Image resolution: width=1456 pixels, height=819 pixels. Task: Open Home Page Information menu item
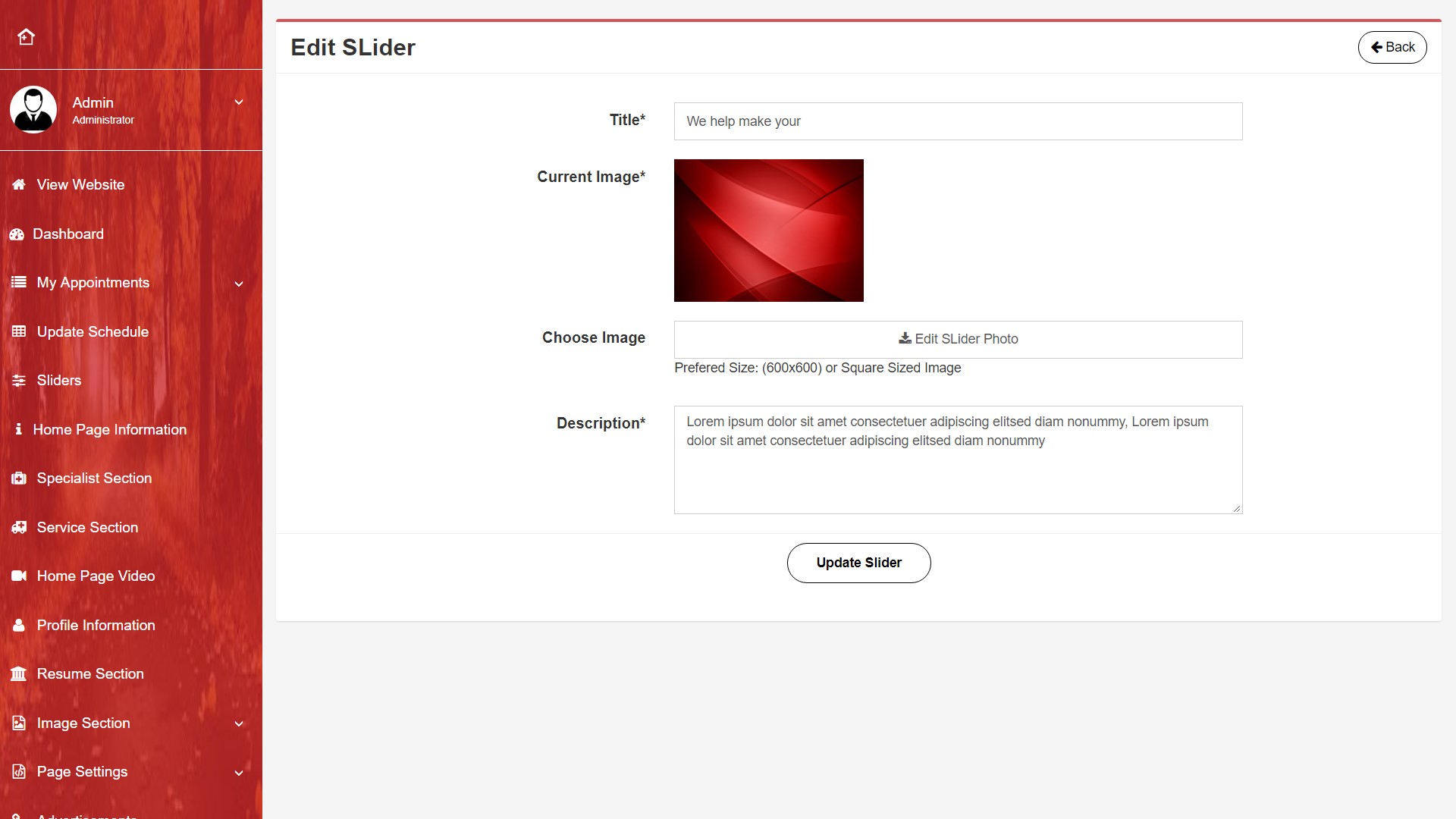pos(109,429)
